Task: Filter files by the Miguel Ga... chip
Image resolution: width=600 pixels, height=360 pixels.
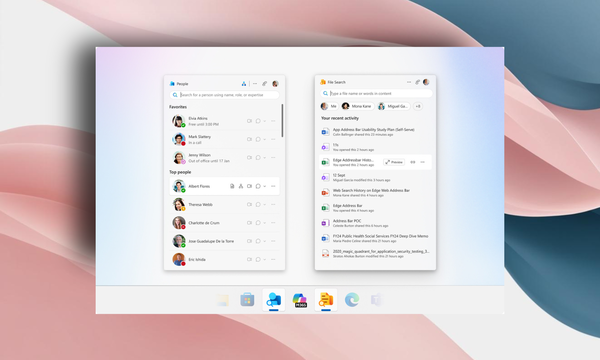Action: click(393, 106)
